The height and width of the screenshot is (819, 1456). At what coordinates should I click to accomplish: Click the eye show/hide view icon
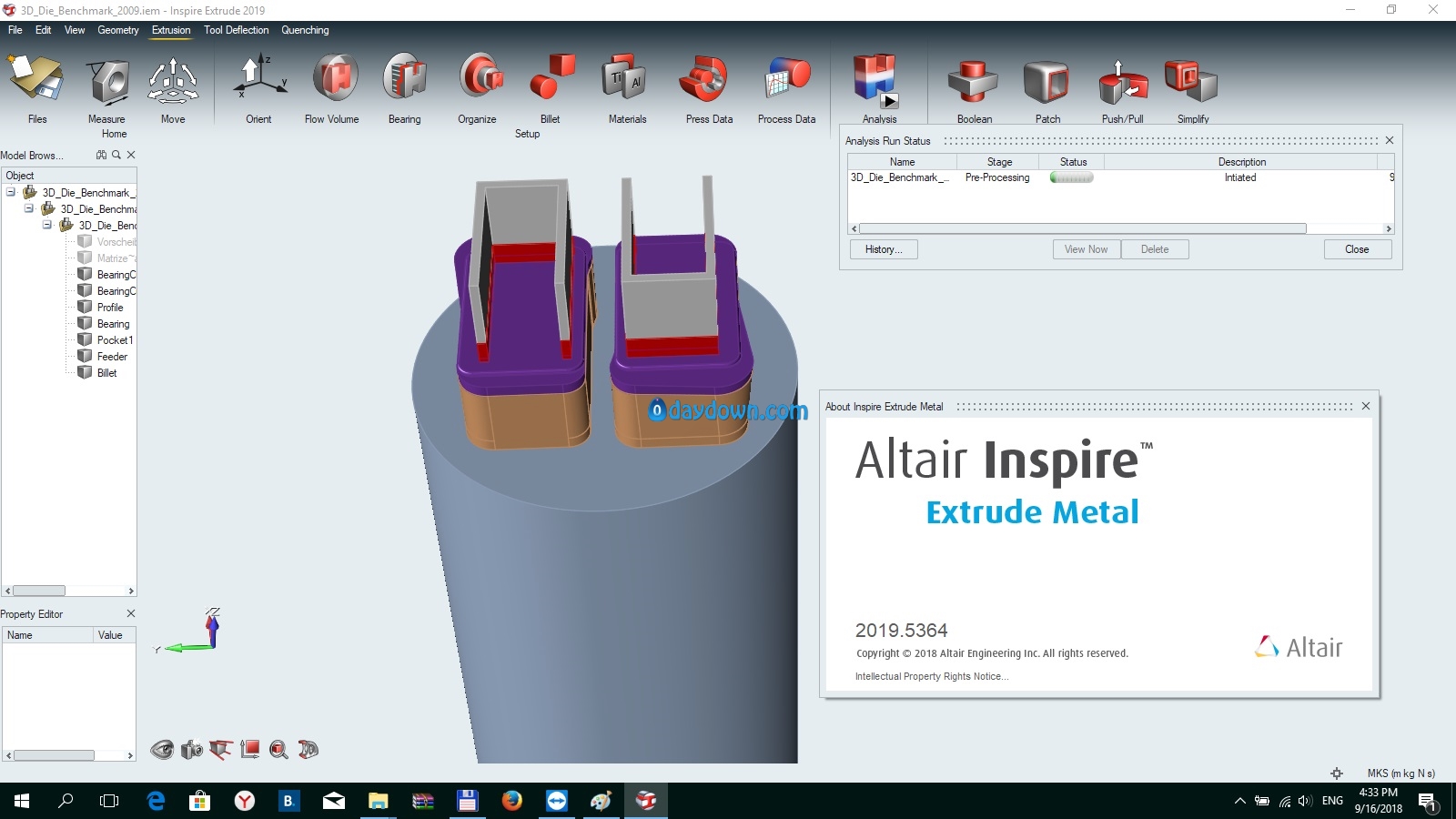click(x=162, y=750)
